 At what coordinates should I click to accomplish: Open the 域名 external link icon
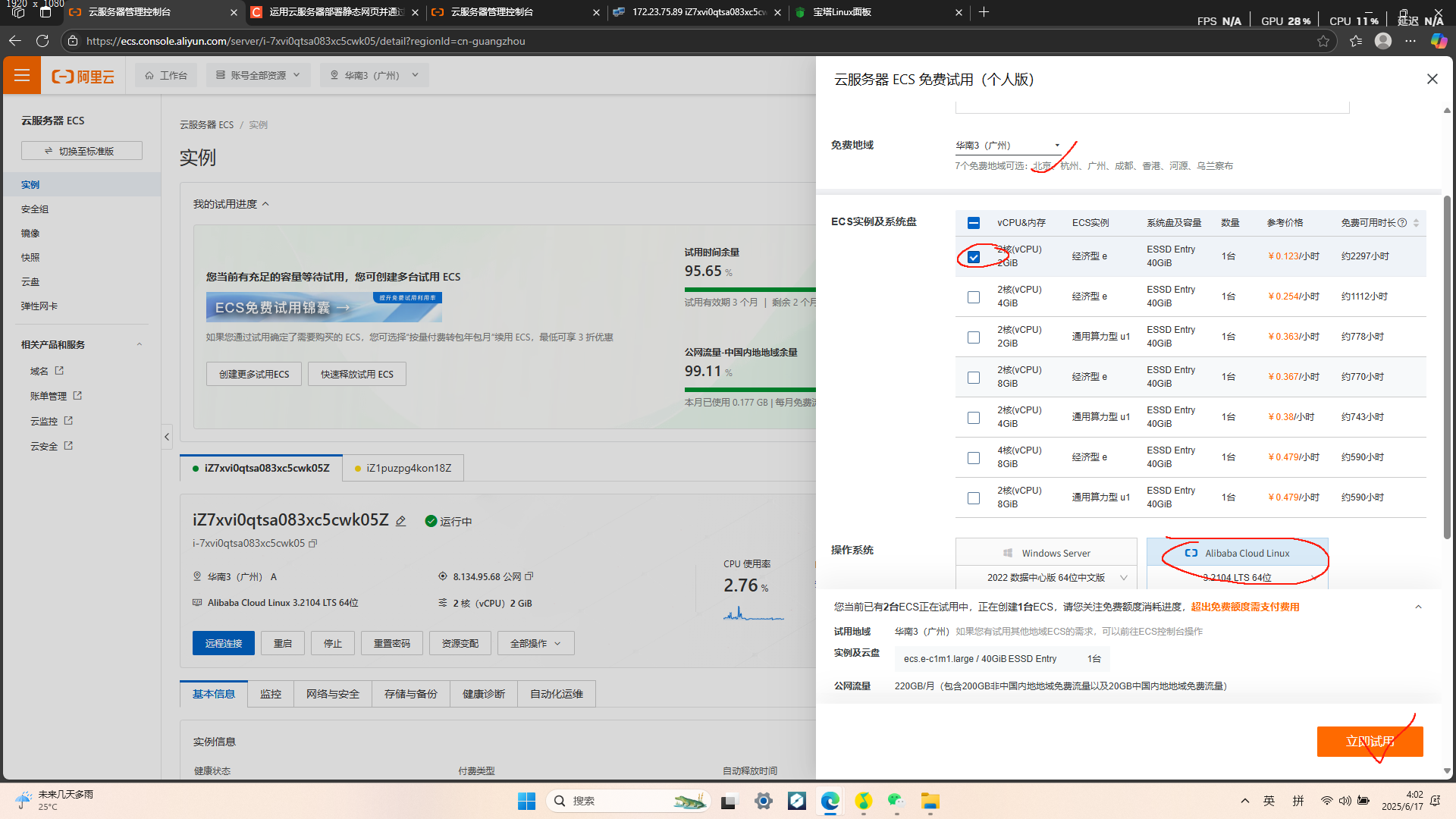59,371
